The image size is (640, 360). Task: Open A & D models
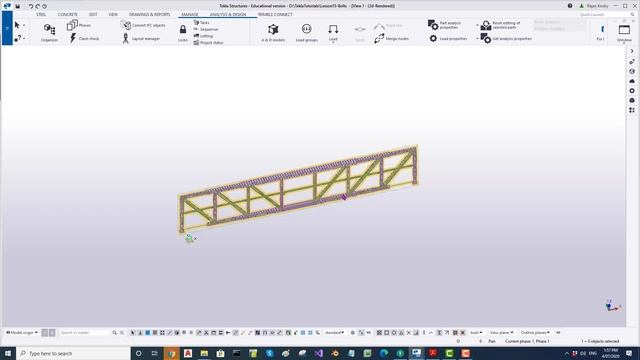pyautogui.click(x=273, y=33)
